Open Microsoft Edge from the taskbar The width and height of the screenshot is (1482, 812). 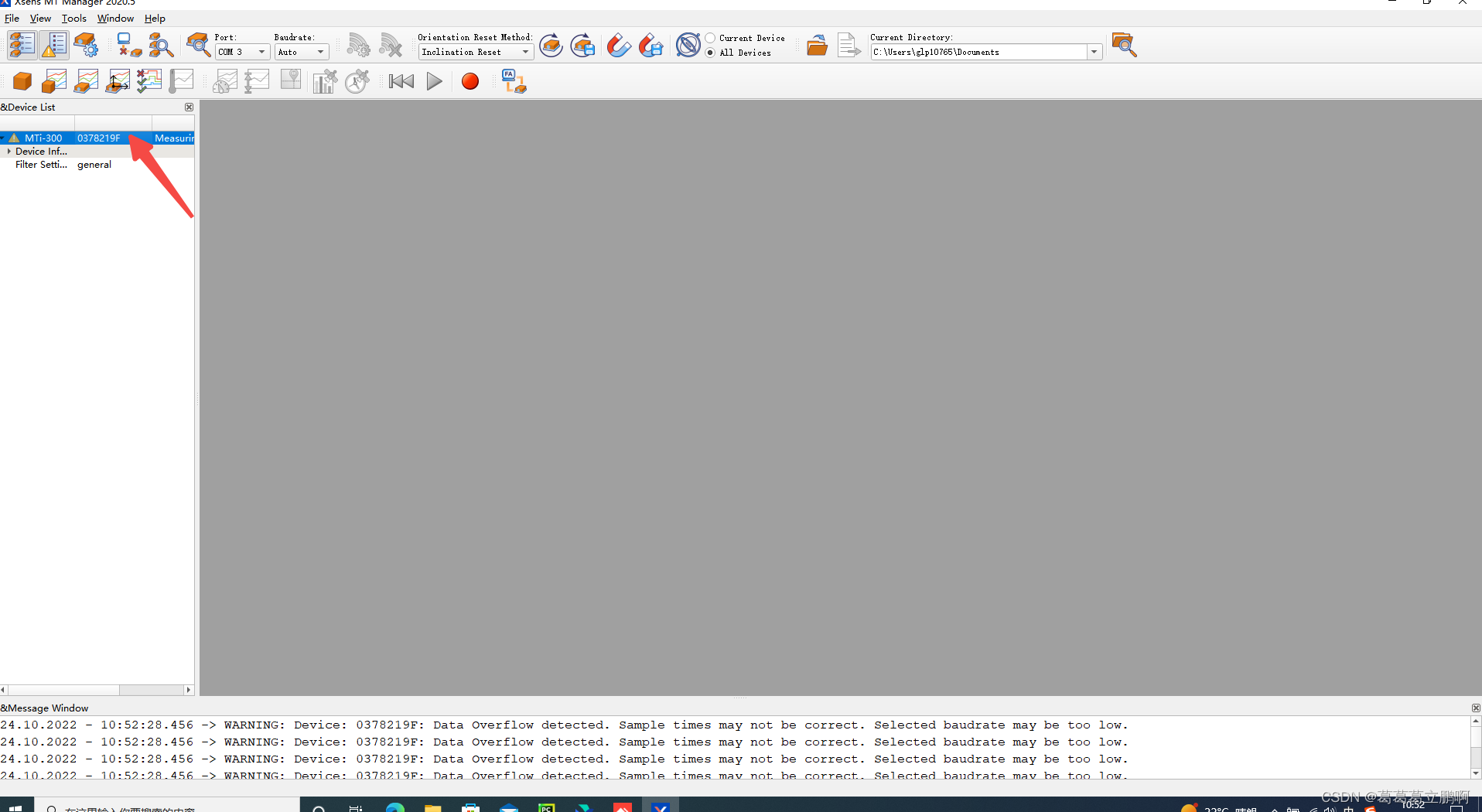click(x=394, y=807)
